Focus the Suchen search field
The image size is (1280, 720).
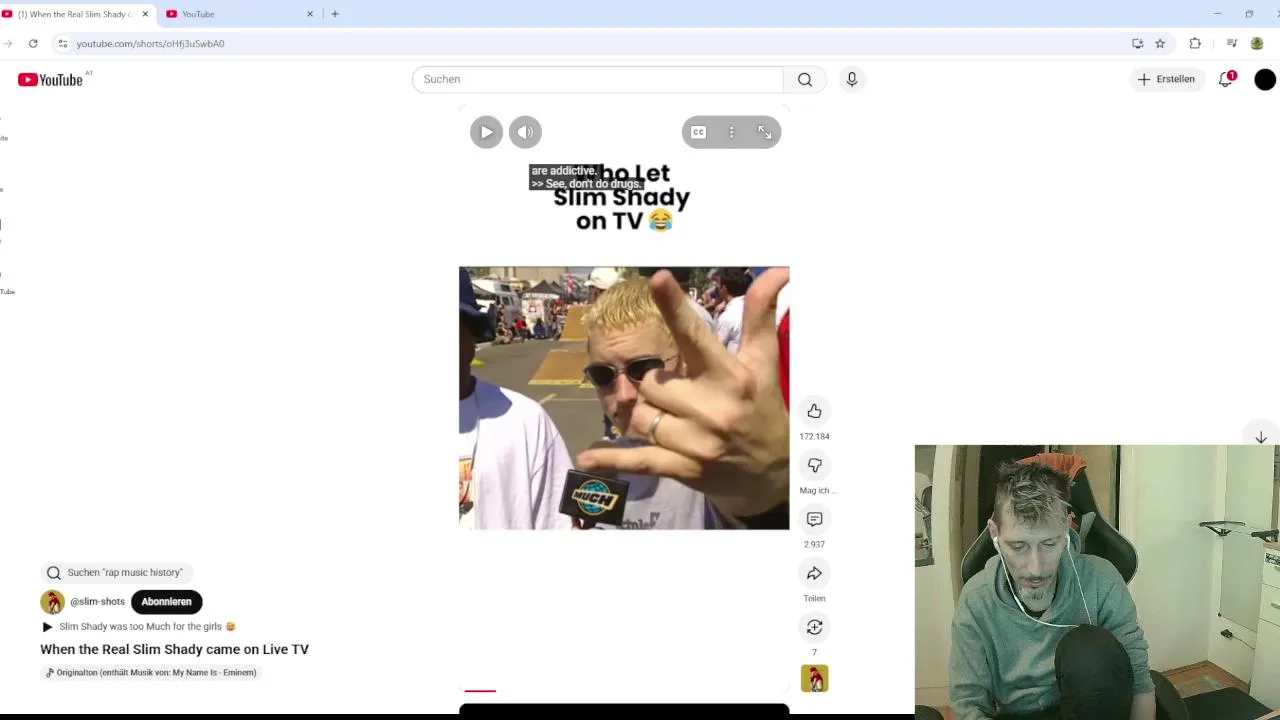pyautogui.click(x=598, y=79)
